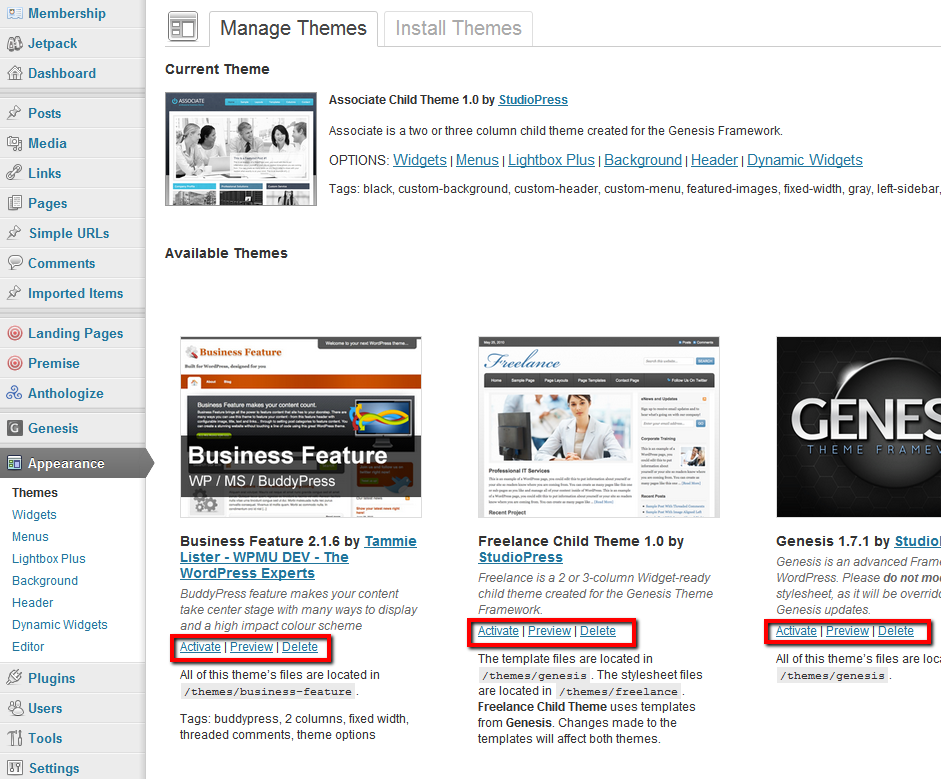Screen dimensions: 941x779
Task: Delete the Business Feature theme
Action: click(300, 647)
